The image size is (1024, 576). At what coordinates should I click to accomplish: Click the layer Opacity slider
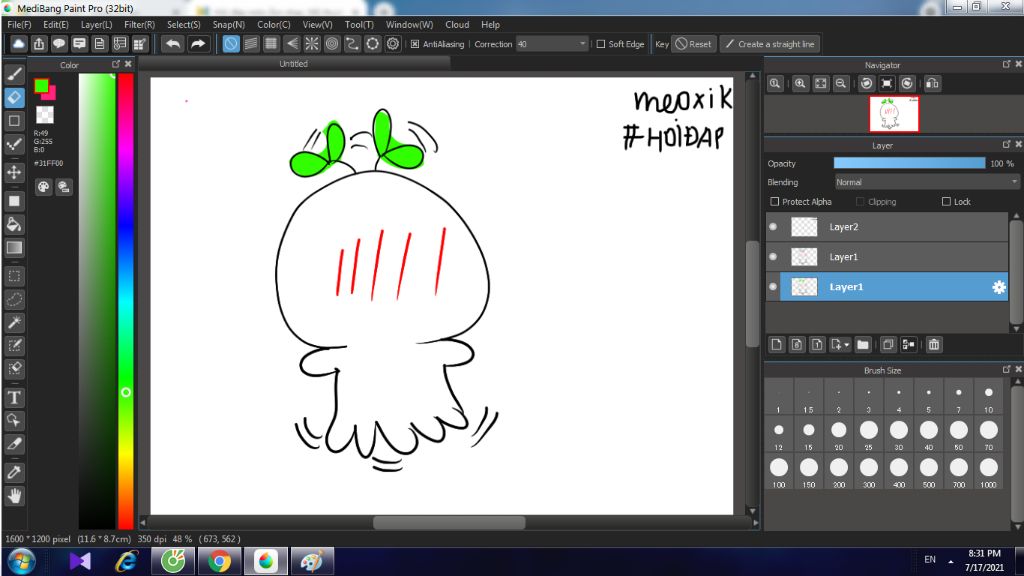click(x=909, y=163)
